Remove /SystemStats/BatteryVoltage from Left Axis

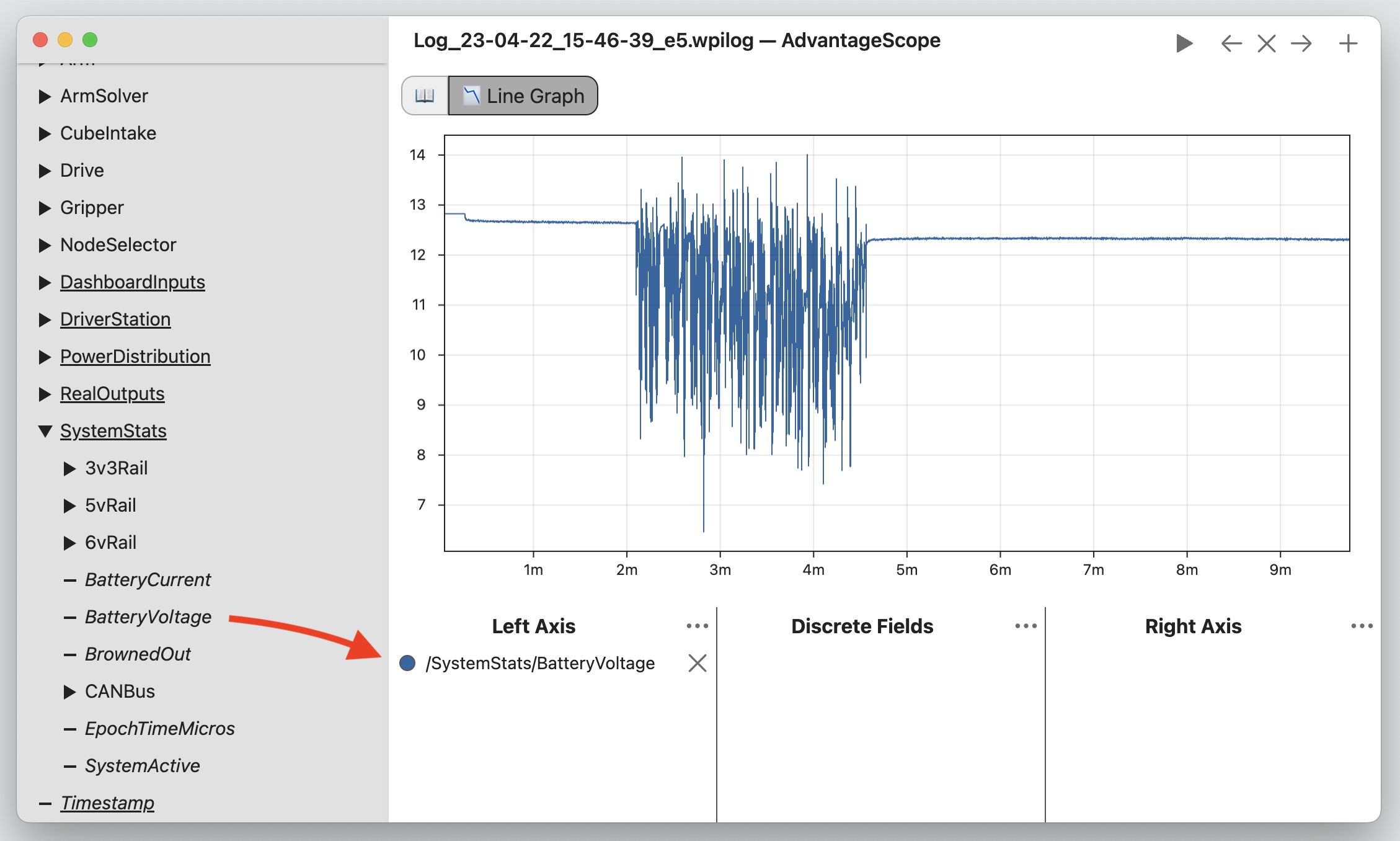click(x=697, y=664)
